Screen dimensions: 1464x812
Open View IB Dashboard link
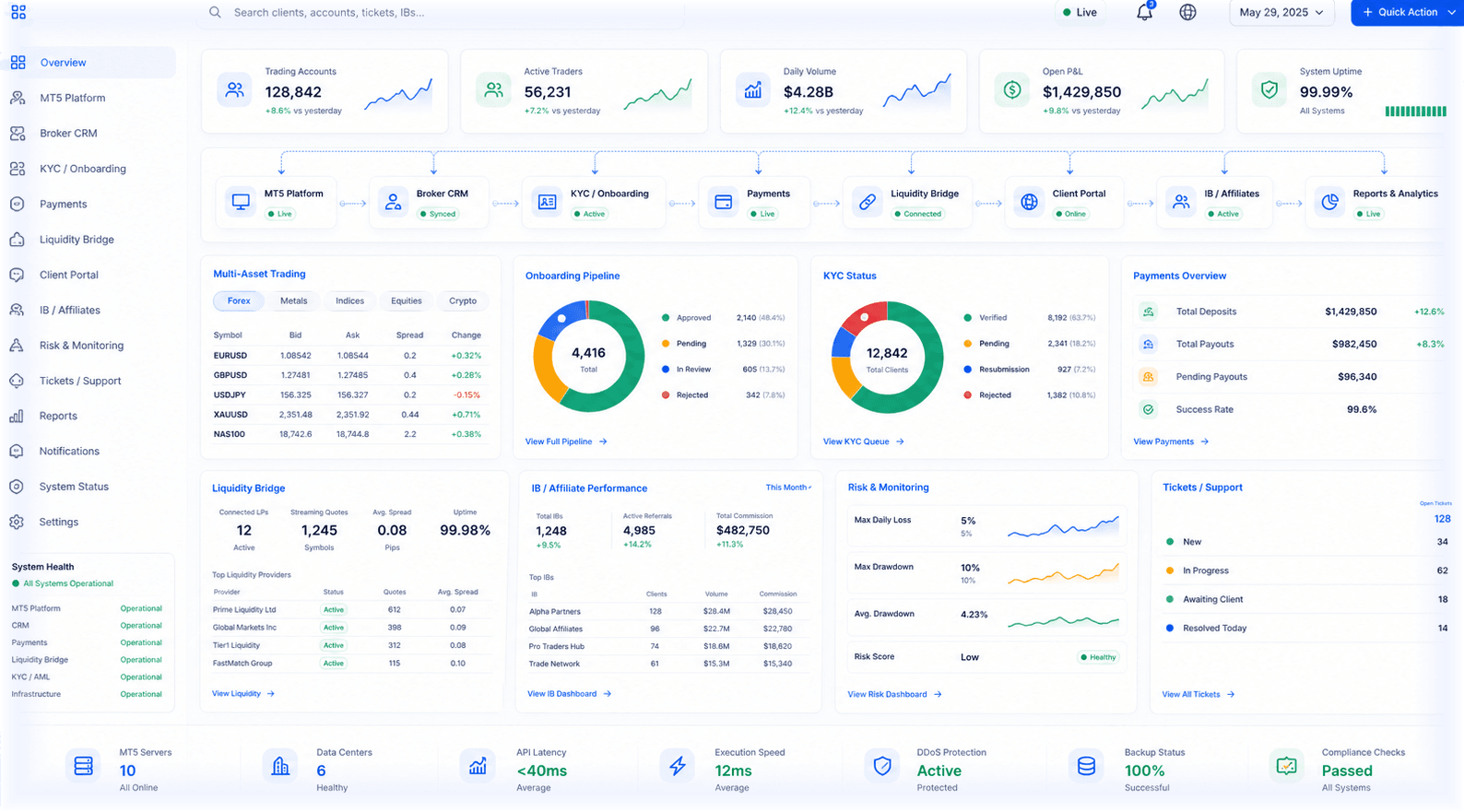click(x=569, y=693)
